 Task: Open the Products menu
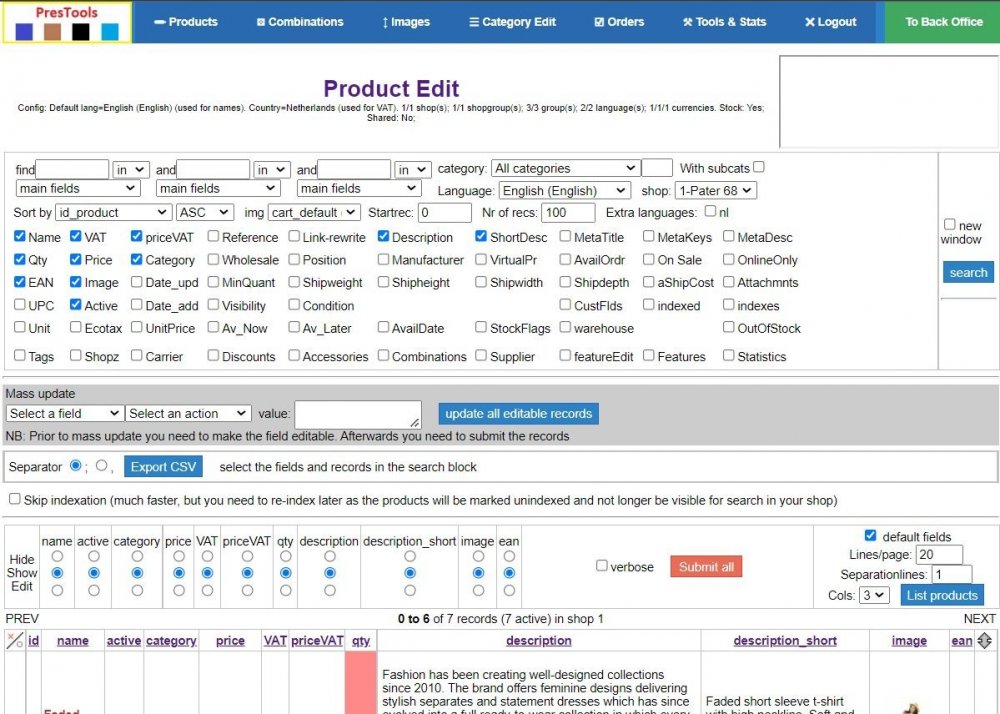[x=186, y=22]
